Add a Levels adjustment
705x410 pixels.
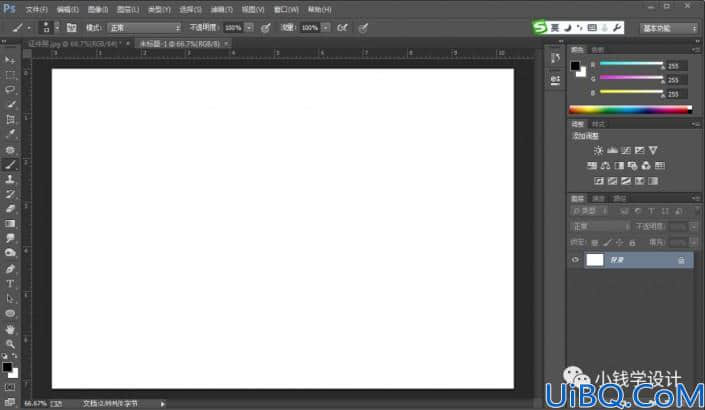tap(612, 150)
